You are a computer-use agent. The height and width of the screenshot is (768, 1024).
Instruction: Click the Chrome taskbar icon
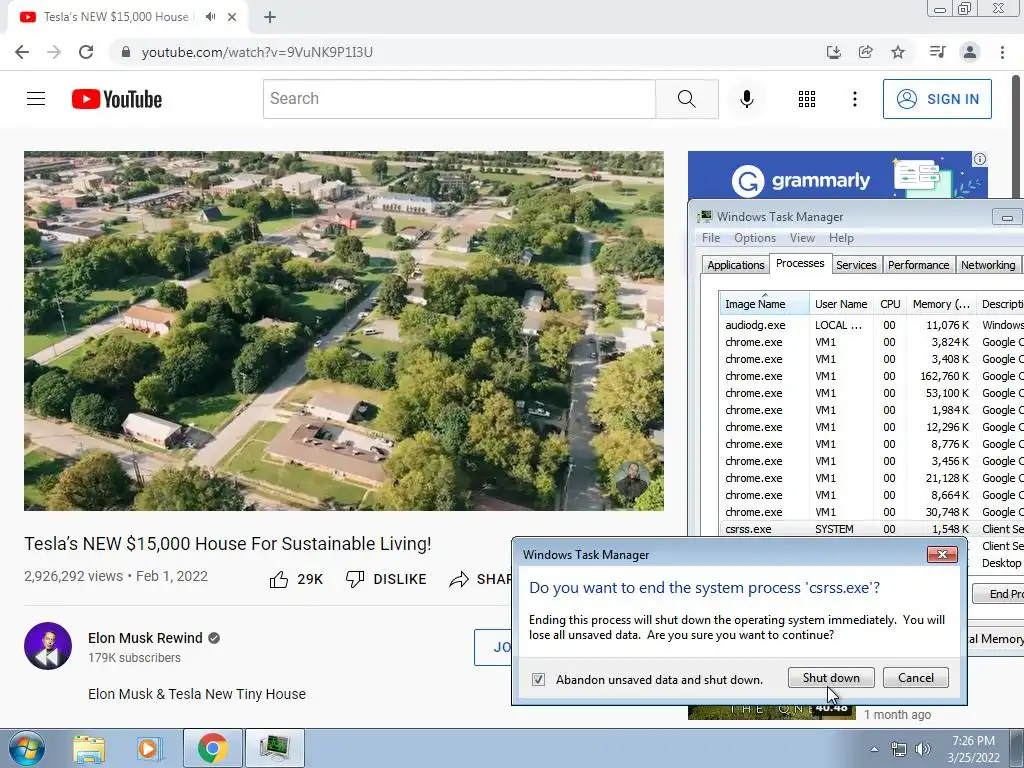pos(212,748)
